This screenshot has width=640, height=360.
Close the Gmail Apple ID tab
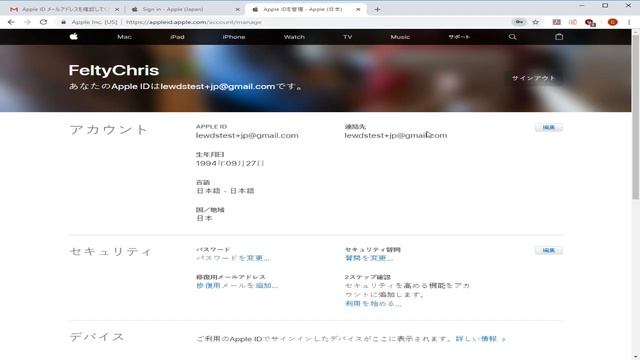tap(117, 9)
